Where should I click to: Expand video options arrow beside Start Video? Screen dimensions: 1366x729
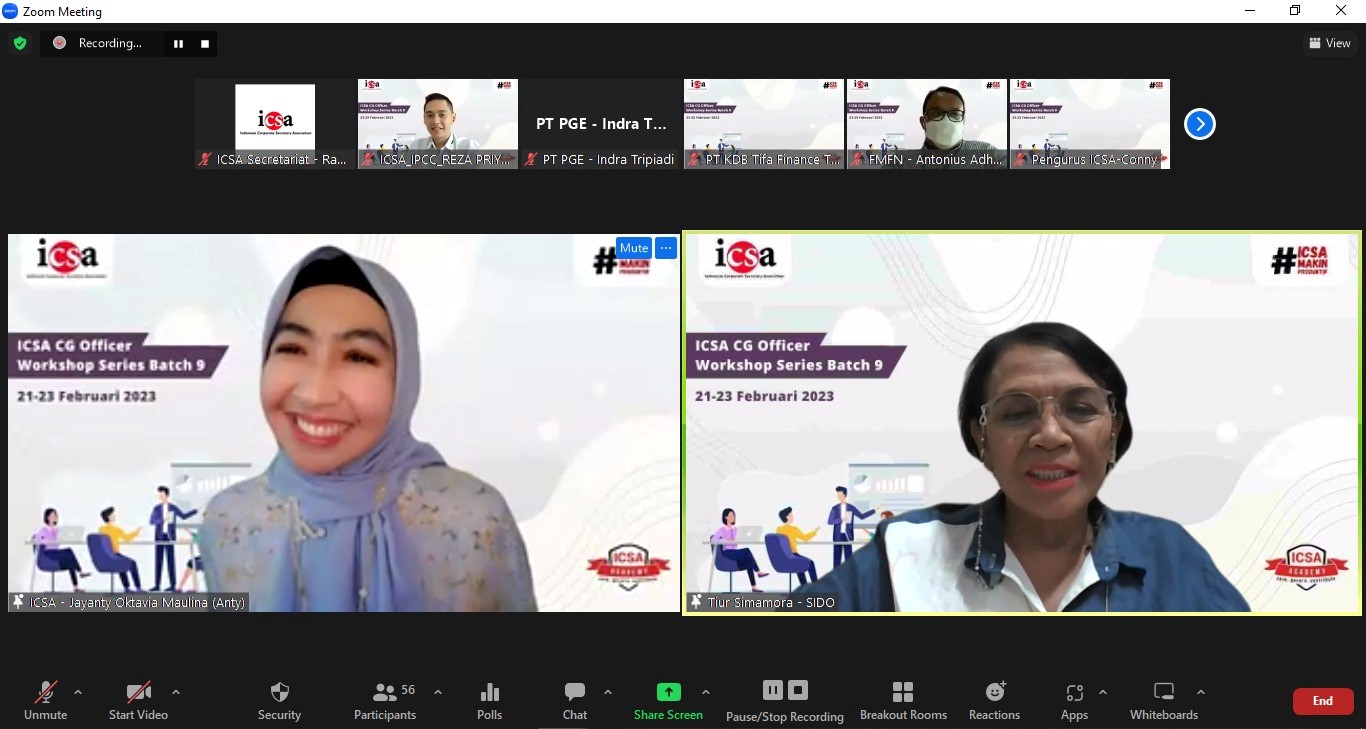point(176,692)
